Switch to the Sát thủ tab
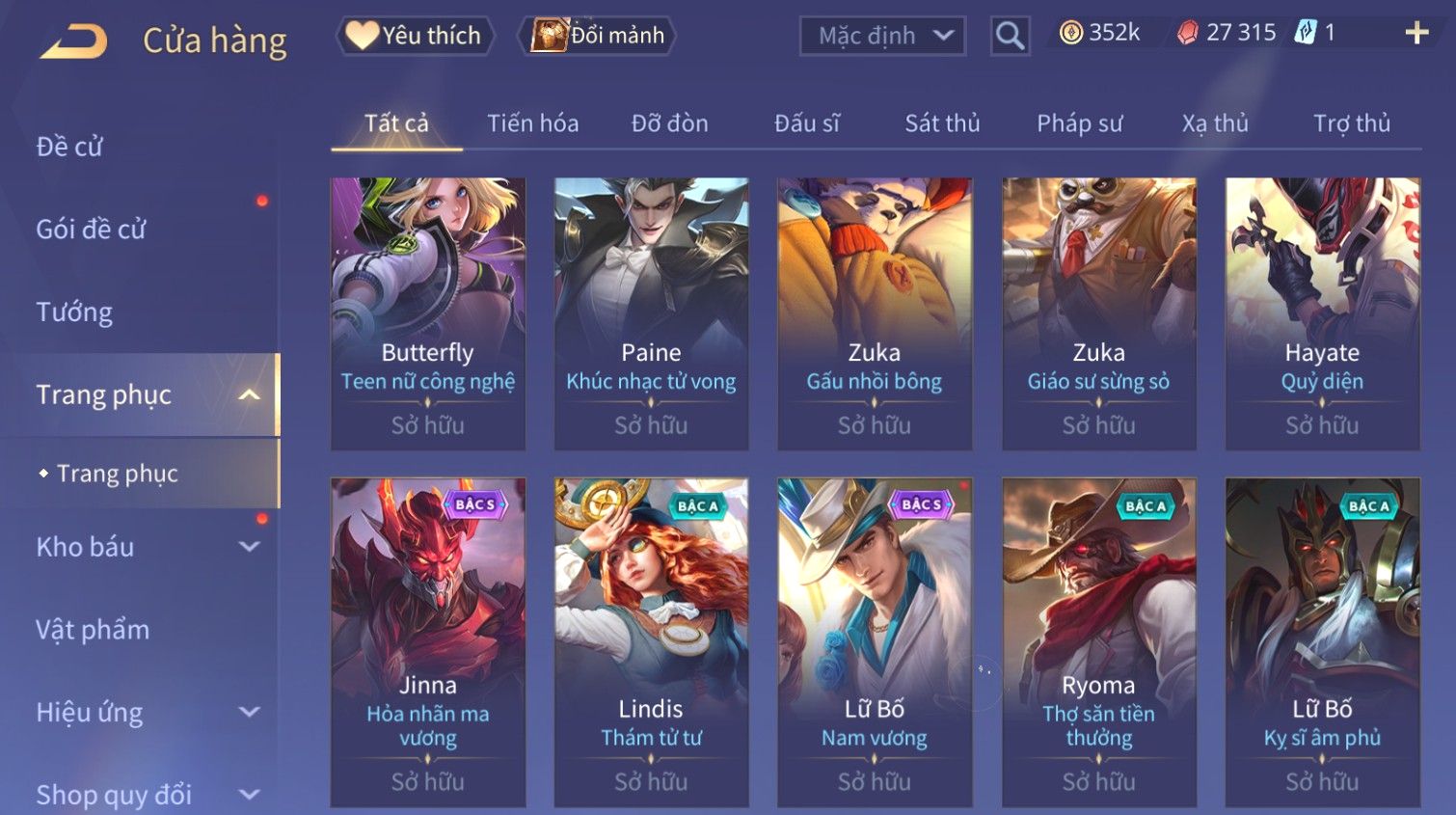Image resolution: width=1456 pixels, height=815 pixels. click(x=942, y=123)
